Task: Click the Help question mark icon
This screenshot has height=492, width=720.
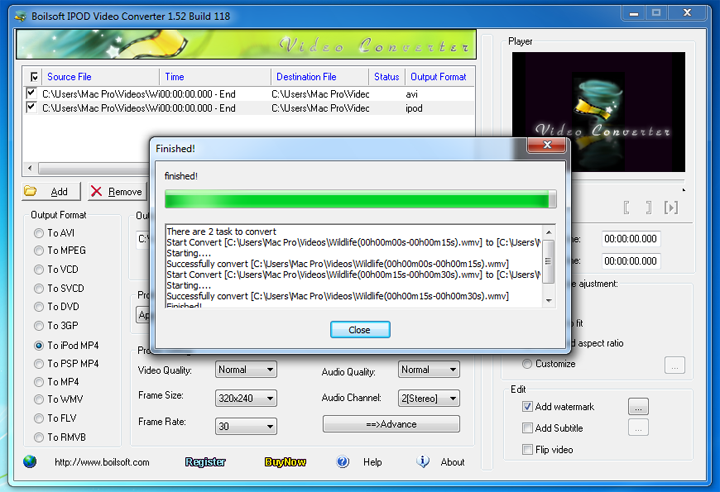Action: click(x=343, y=461)
